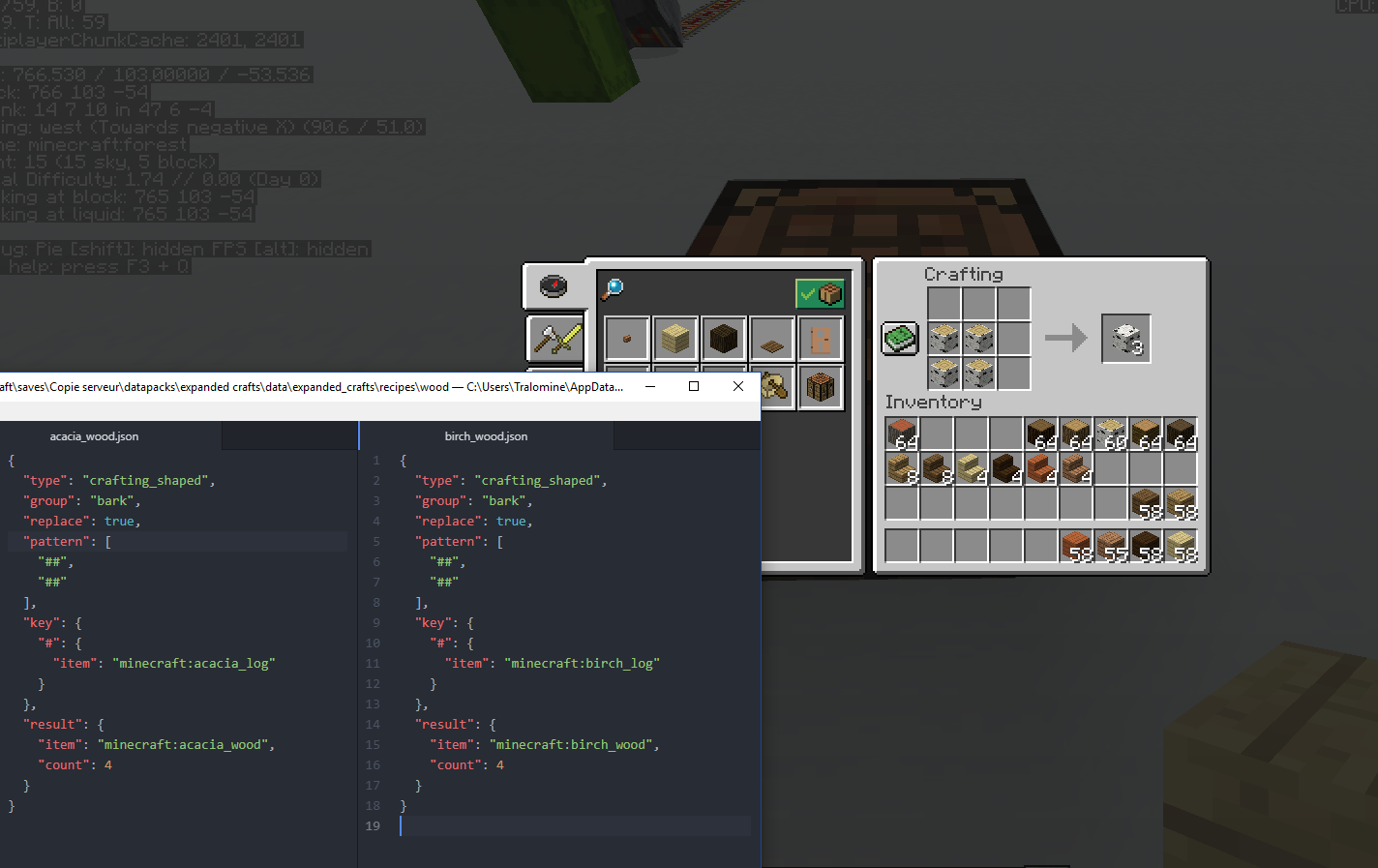Grab the jungle stairs stack beside acacia stairs
This screenshot has height=868, width=1378.
click(x=1076, y=468)
